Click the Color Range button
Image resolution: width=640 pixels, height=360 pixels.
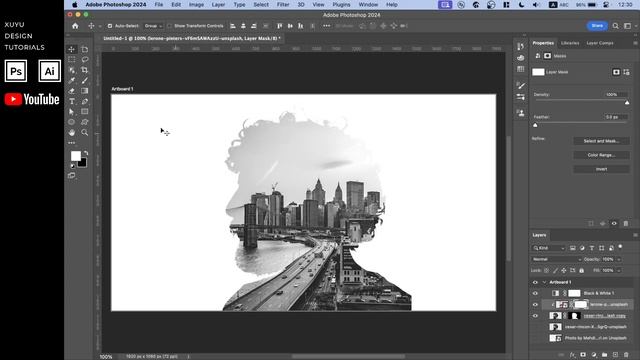click(601, 155)
